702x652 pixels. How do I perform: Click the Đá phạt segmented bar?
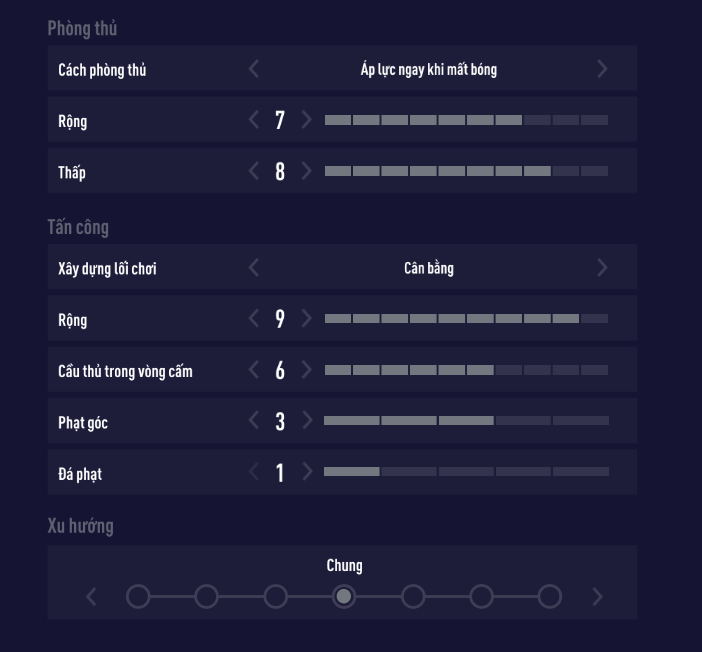click(x=466, y=472)
